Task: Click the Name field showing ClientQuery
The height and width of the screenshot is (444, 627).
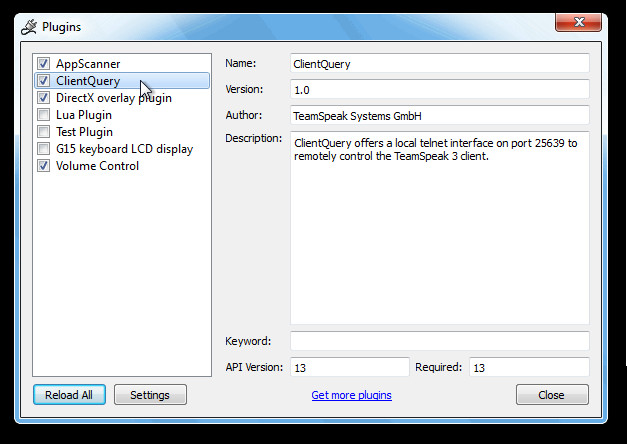Action: click(x=439, y=64)
